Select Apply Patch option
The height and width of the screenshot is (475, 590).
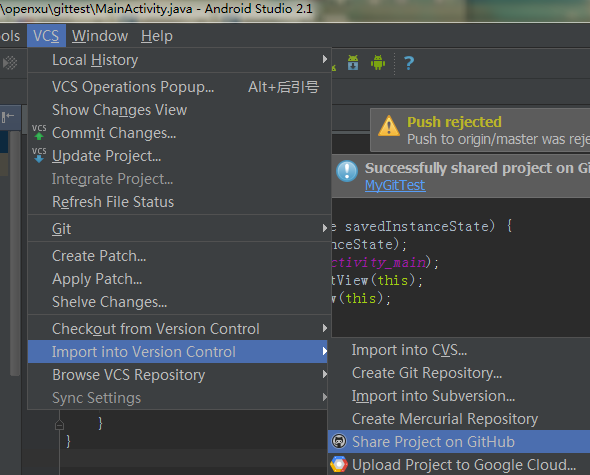coord(179,279)
